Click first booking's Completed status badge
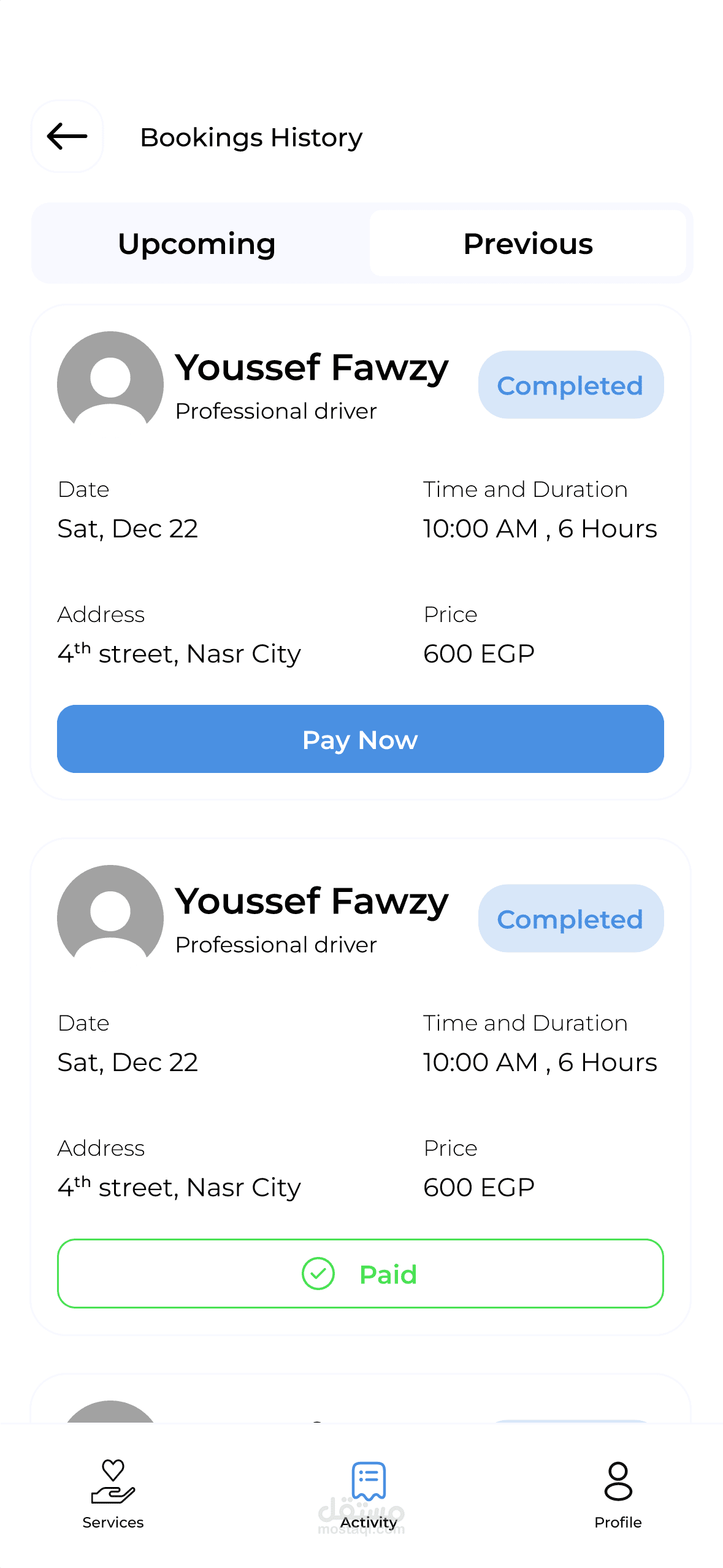This screenshot has height=1568, width=723. click(570, 385)
